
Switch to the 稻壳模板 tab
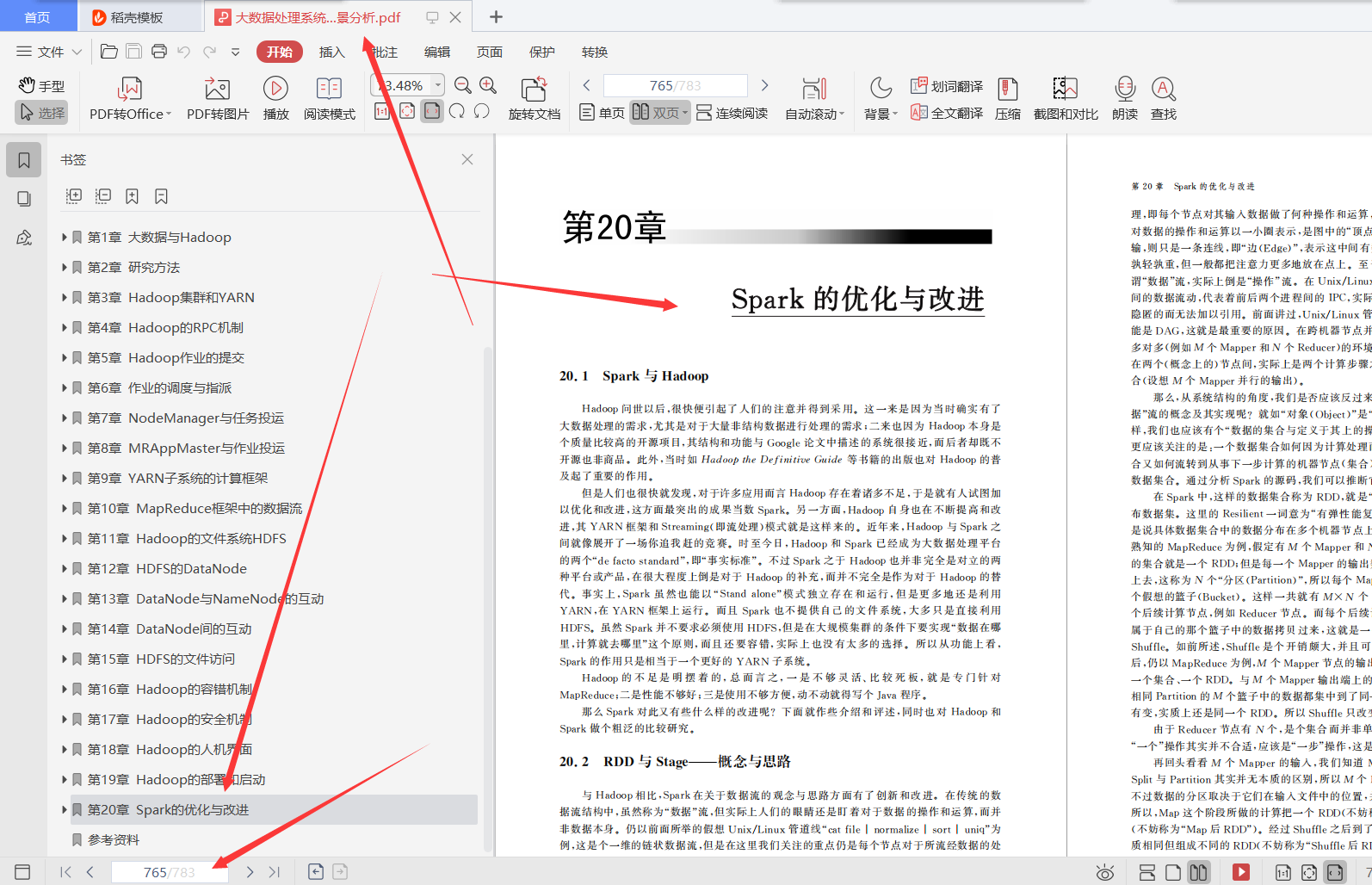coord(140,16)
